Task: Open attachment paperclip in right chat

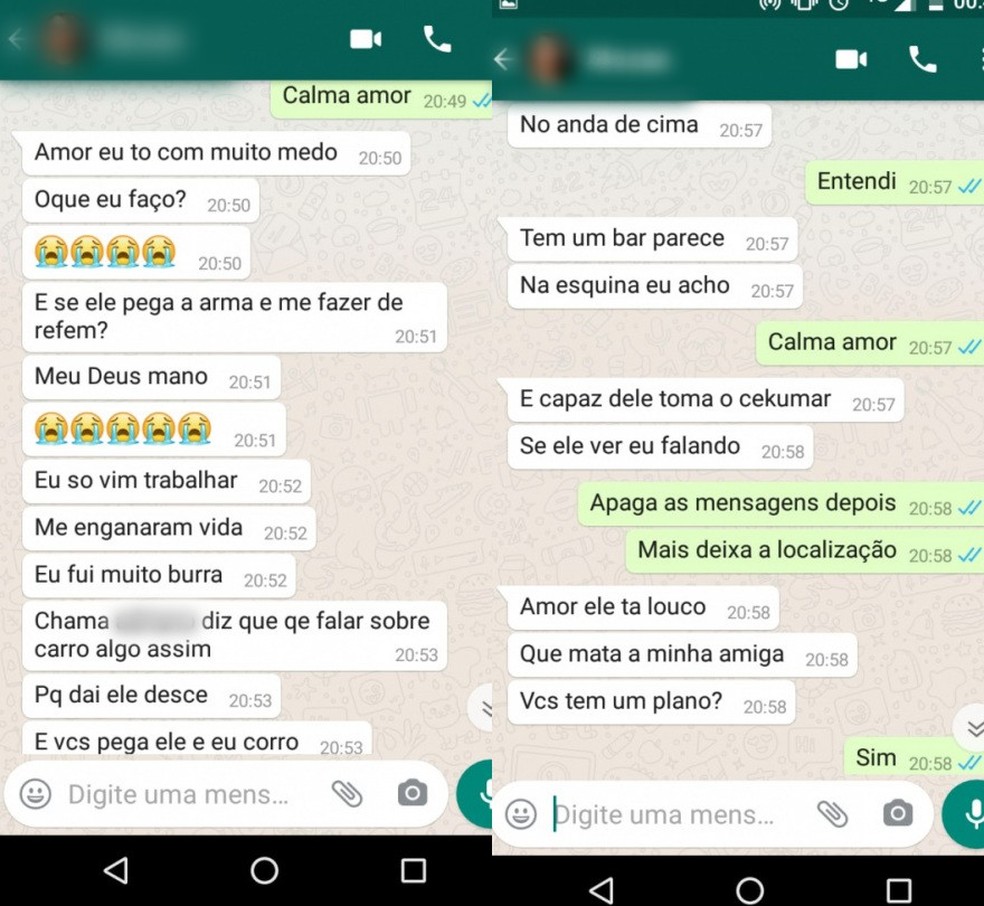Action: 833,814
